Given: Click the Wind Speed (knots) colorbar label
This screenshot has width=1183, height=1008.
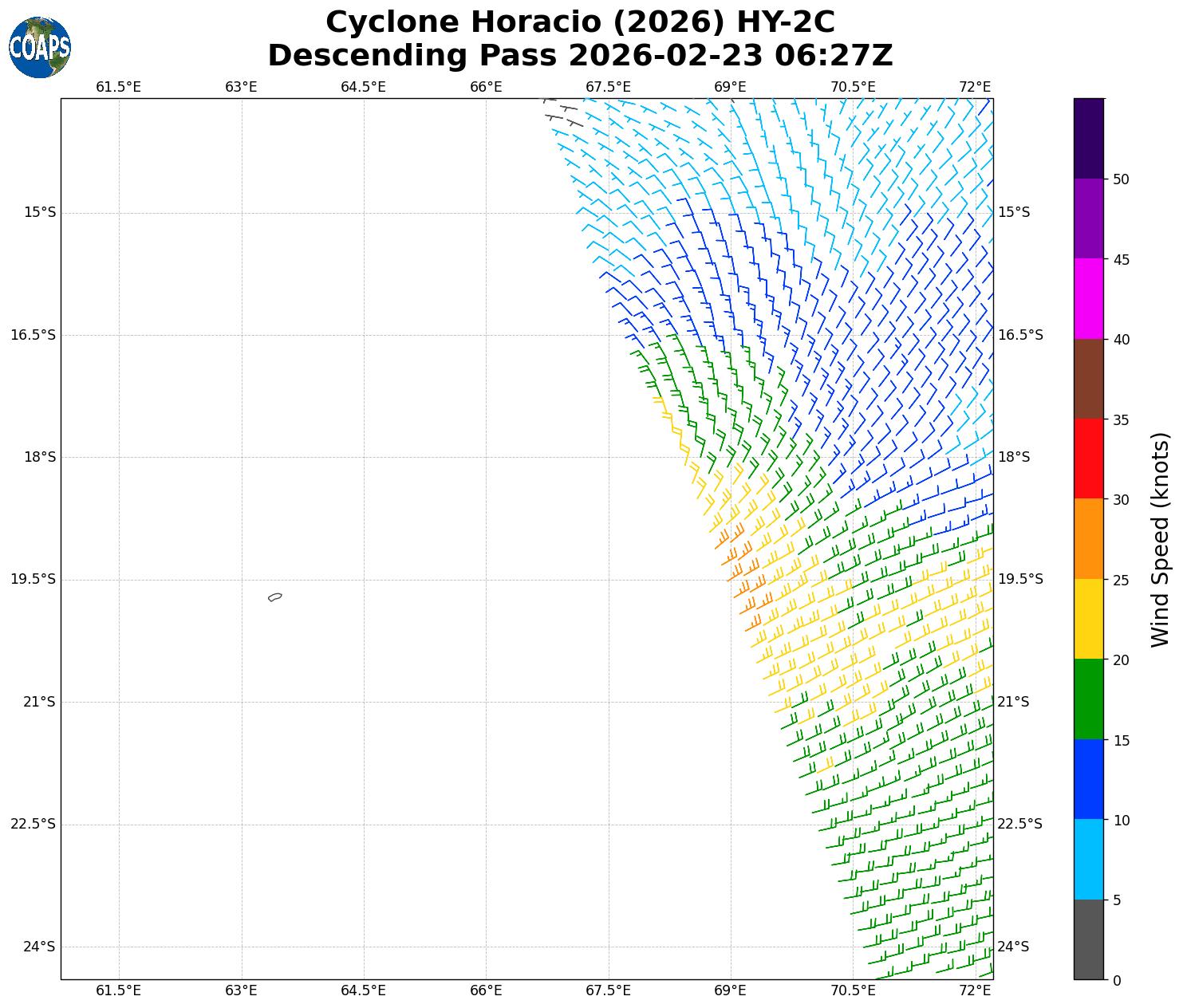Looking at the screenshot, I should coord(1160,539).
